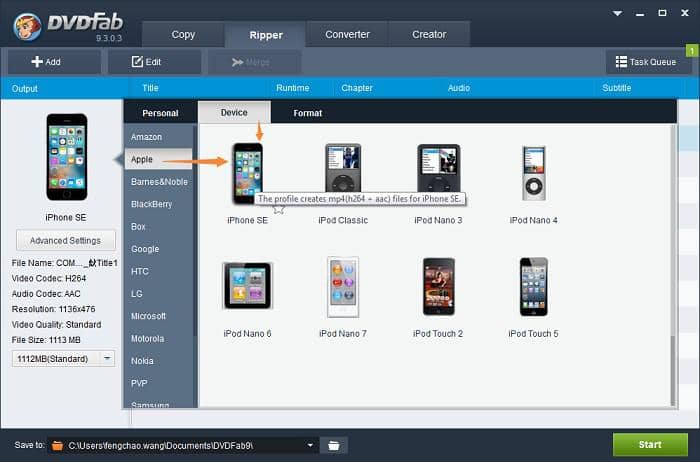Select Google in the brand list
Viewport: 700px width, 462px height.
[158, 249]
